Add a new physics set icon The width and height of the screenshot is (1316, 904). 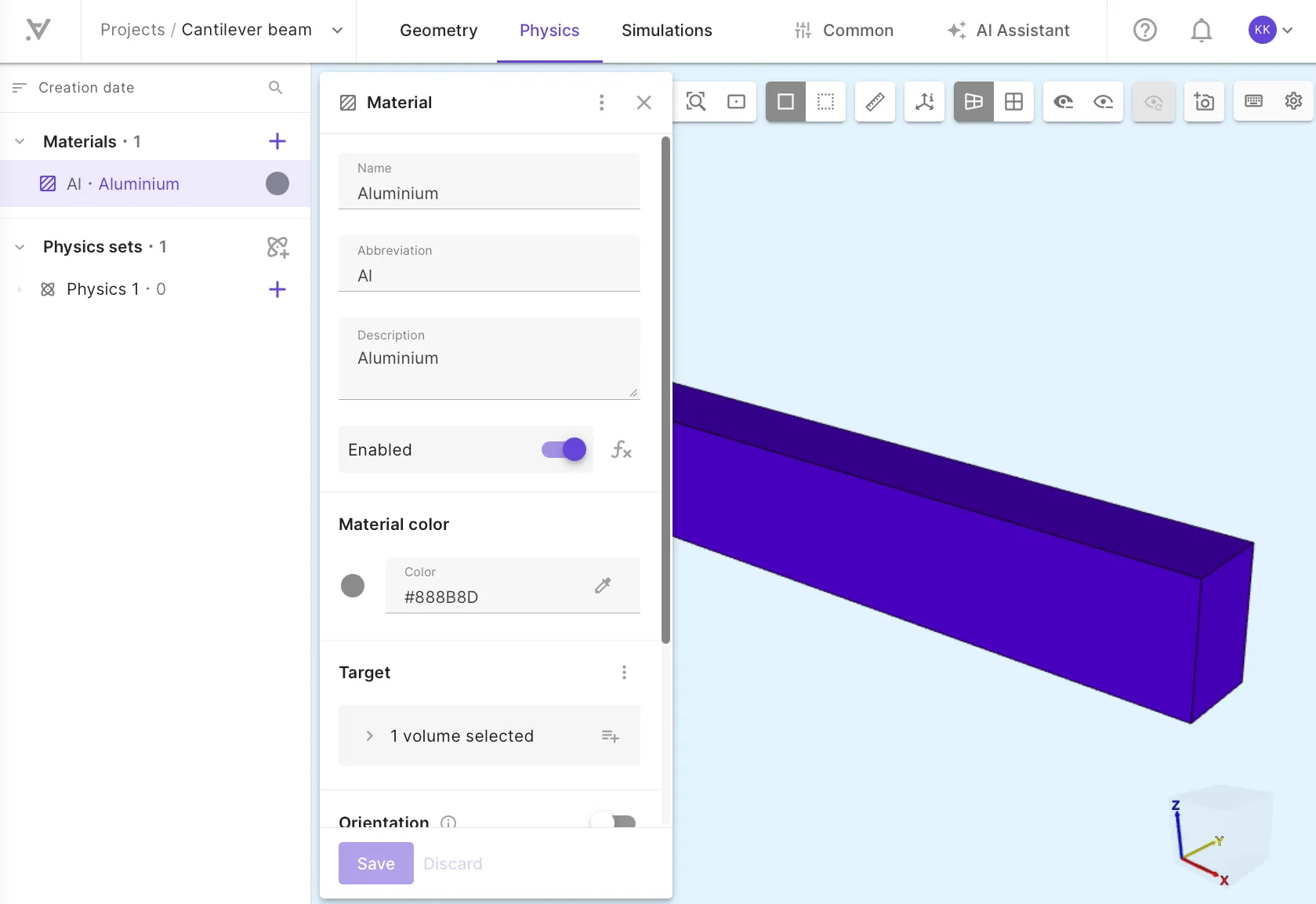tap(277, 247)
